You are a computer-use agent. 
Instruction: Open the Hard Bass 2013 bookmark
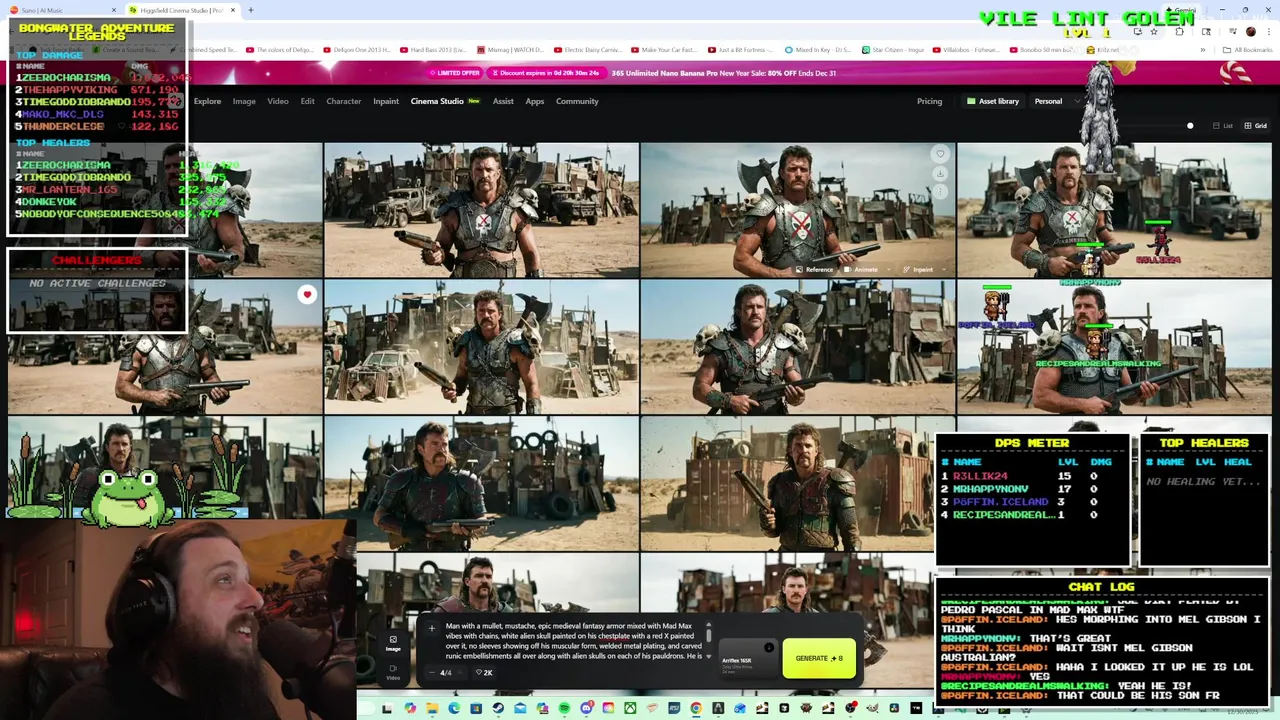click(433, 49)
